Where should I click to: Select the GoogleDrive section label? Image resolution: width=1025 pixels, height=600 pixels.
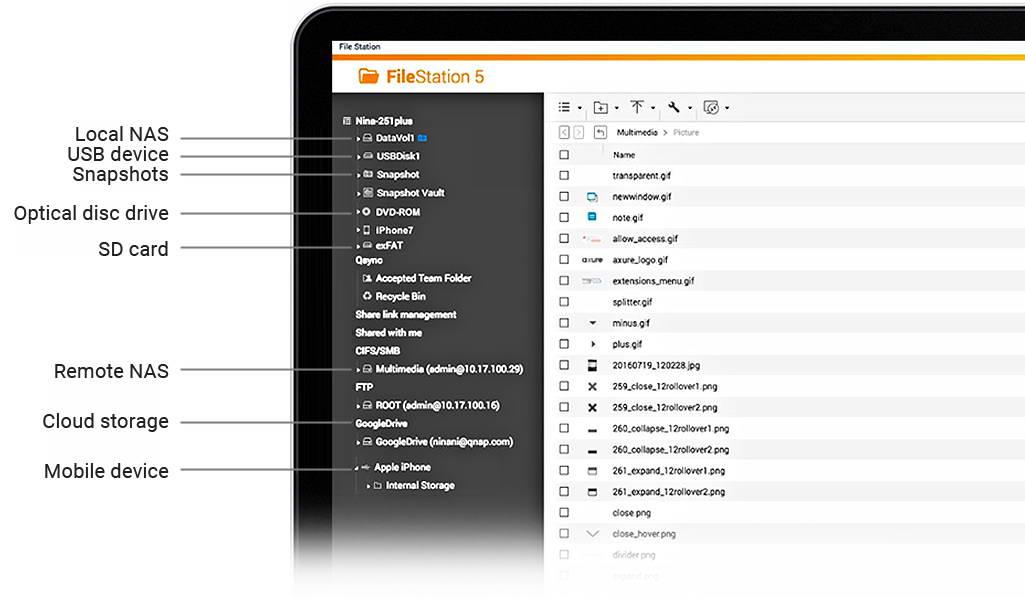381,424
